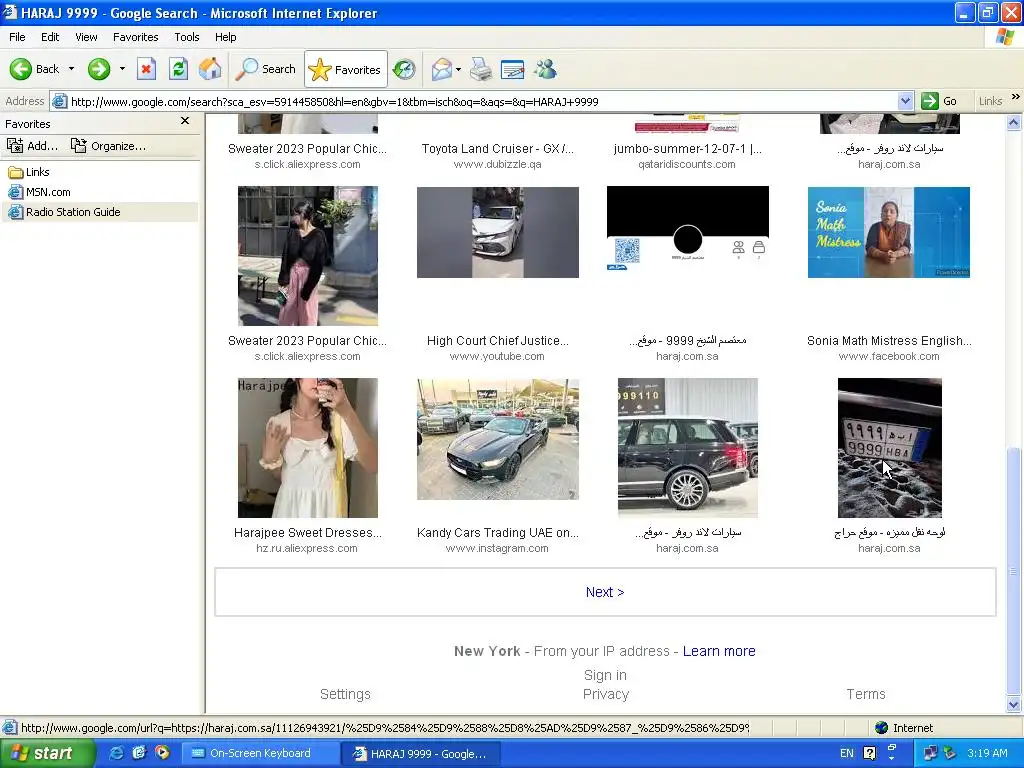Stop page loading with red X icon
The image size is (1024, 768).
pos(146,69)
